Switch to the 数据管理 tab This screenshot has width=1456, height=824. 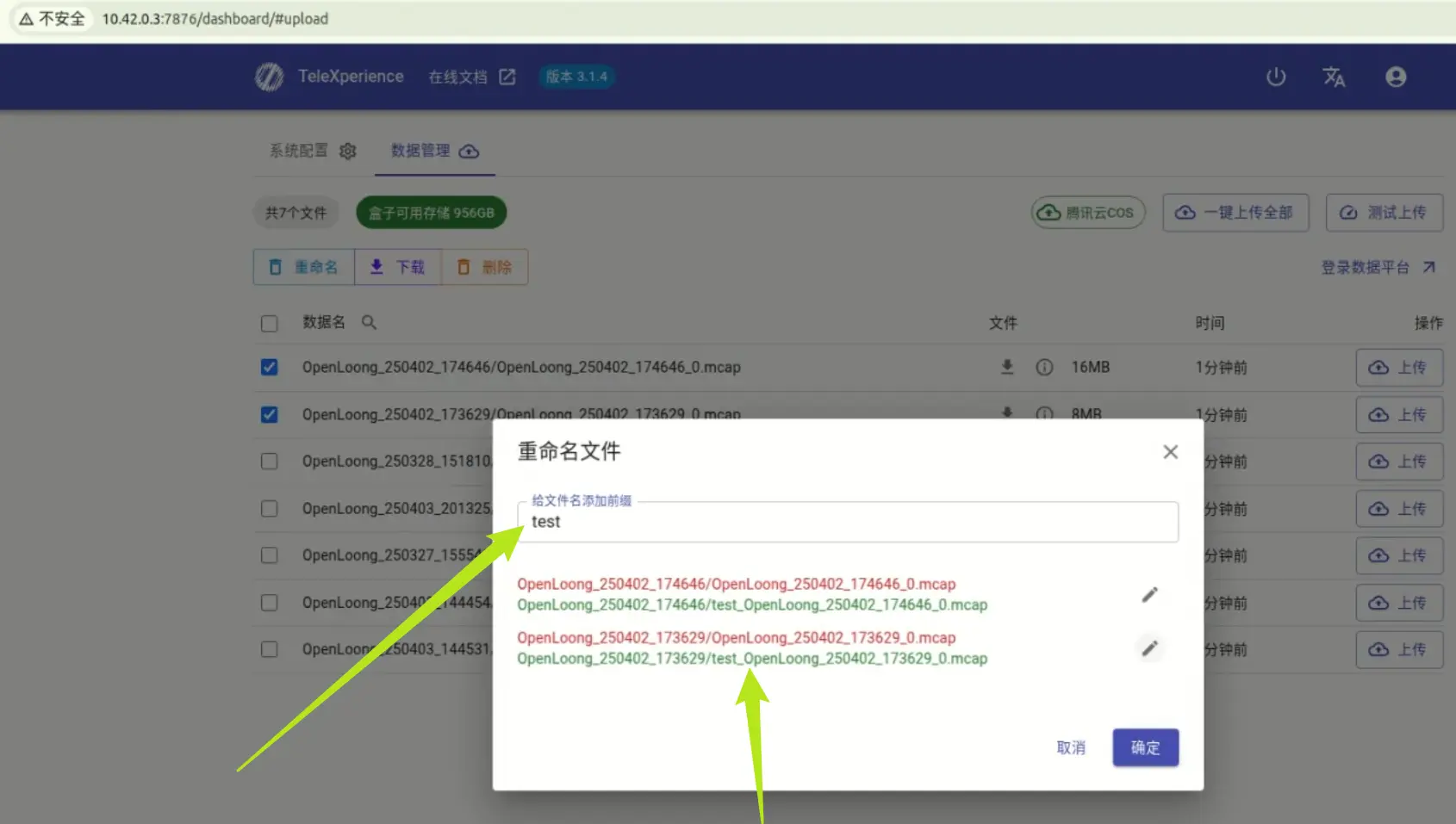434,151
